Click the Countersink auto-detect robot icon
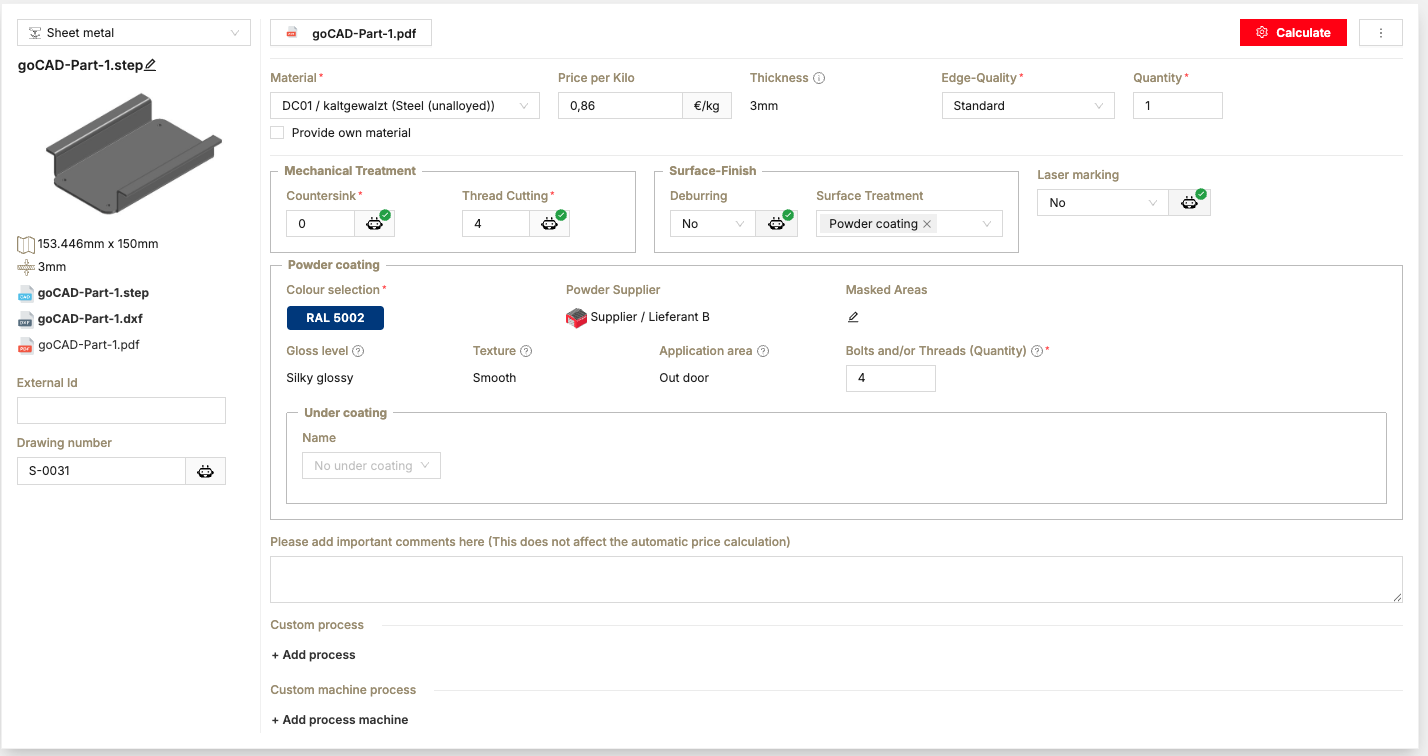Viewport: 1428px width, 756px height. [375, 224]
